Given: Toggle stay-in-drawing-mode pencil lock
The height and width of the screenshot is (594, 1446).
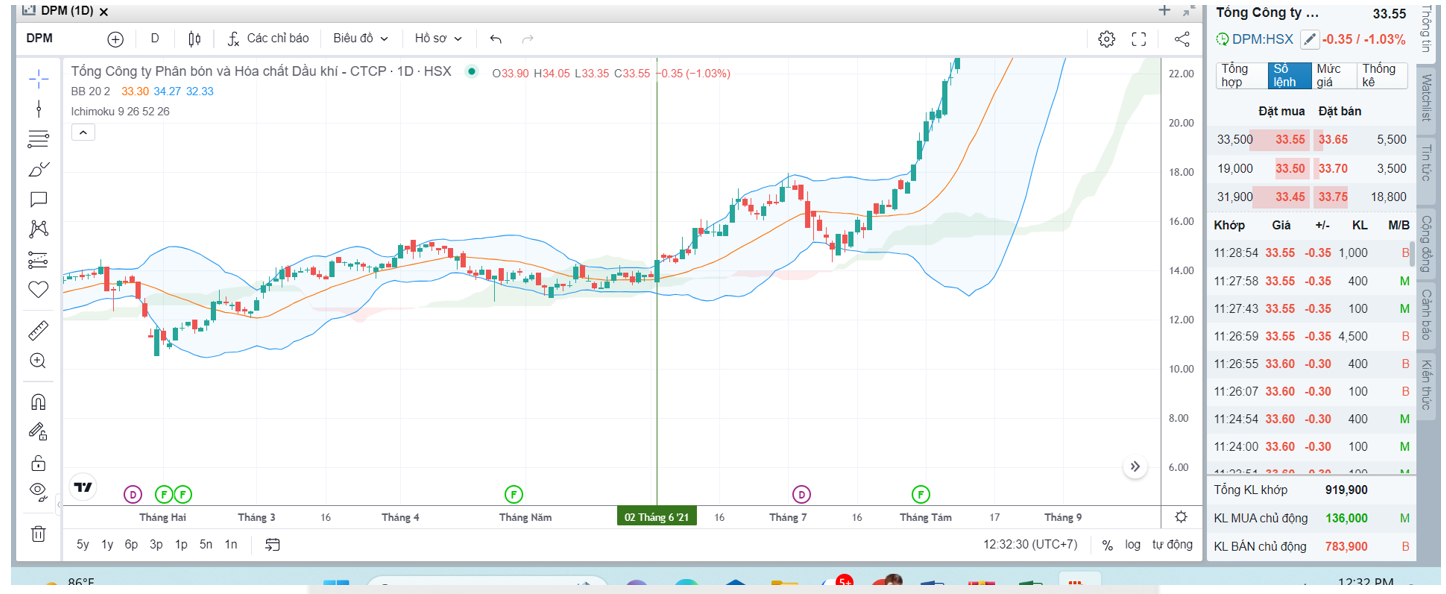Looking at the screenshot, I should tap(38, 432).
